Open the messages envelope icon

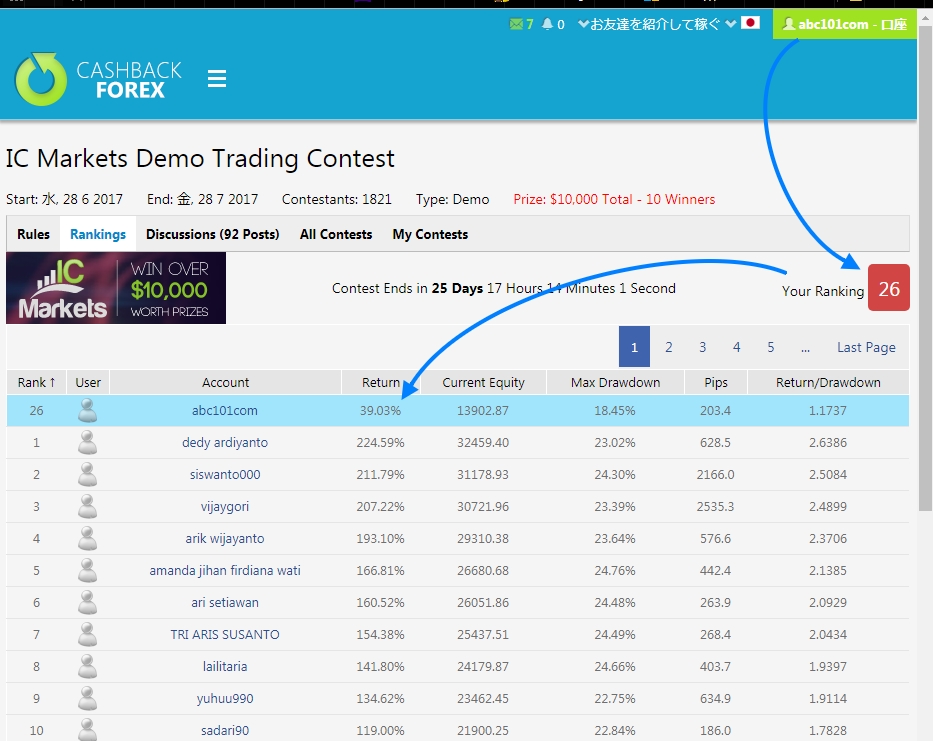coord(516,24)
